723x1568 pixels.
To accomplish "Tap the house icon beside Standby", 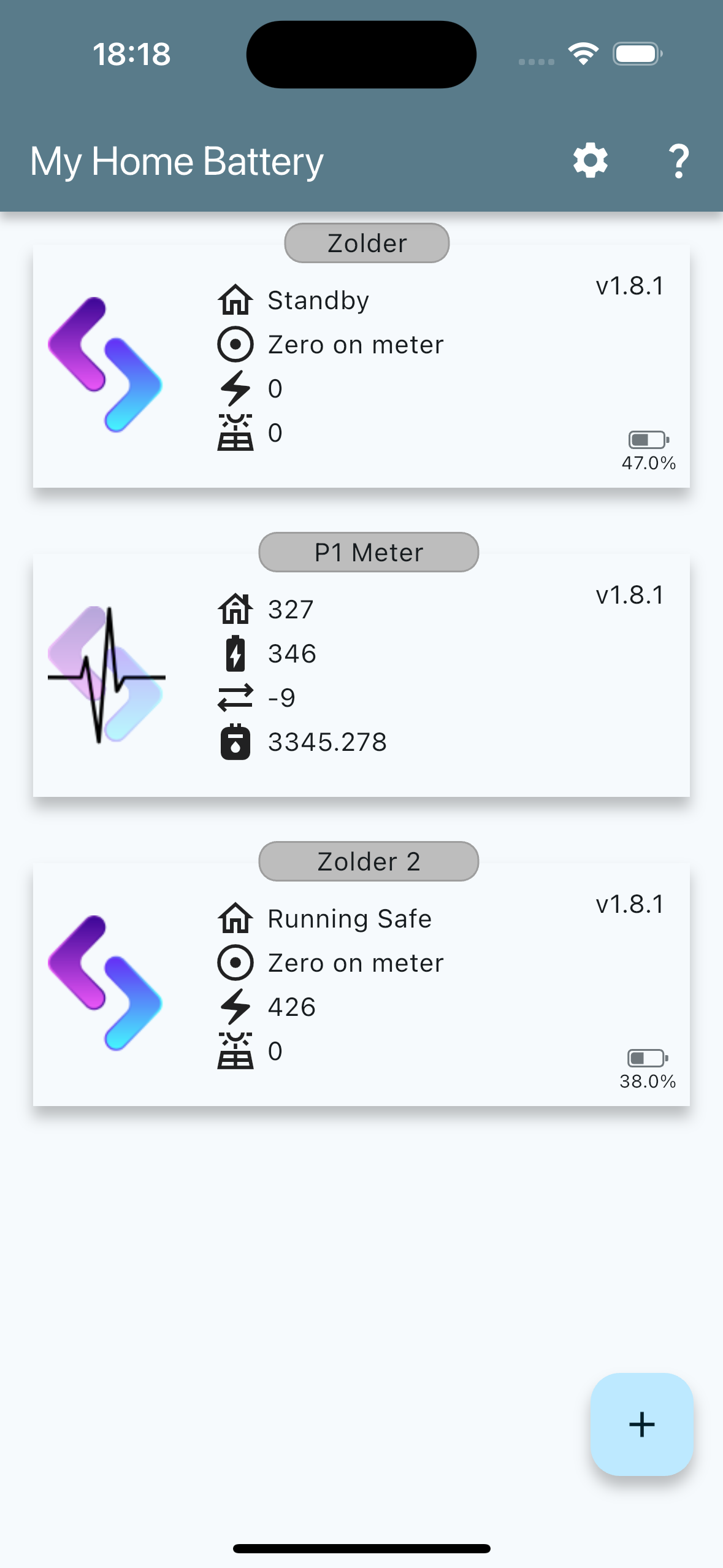I will [x=235, y=301].
